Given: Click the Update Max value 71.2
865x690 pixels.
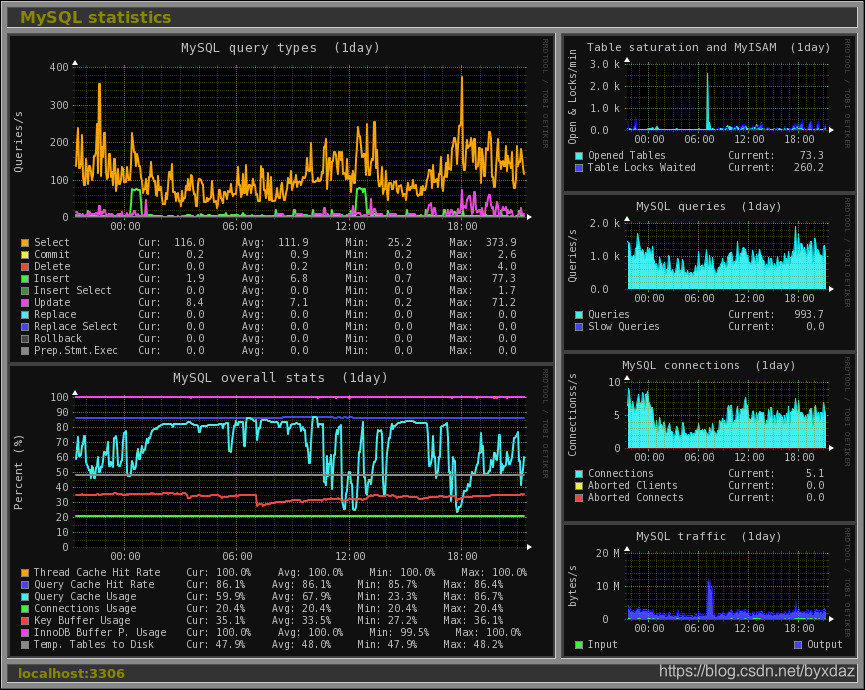Looking at the screenshot, I should click(x=504, y=303).
